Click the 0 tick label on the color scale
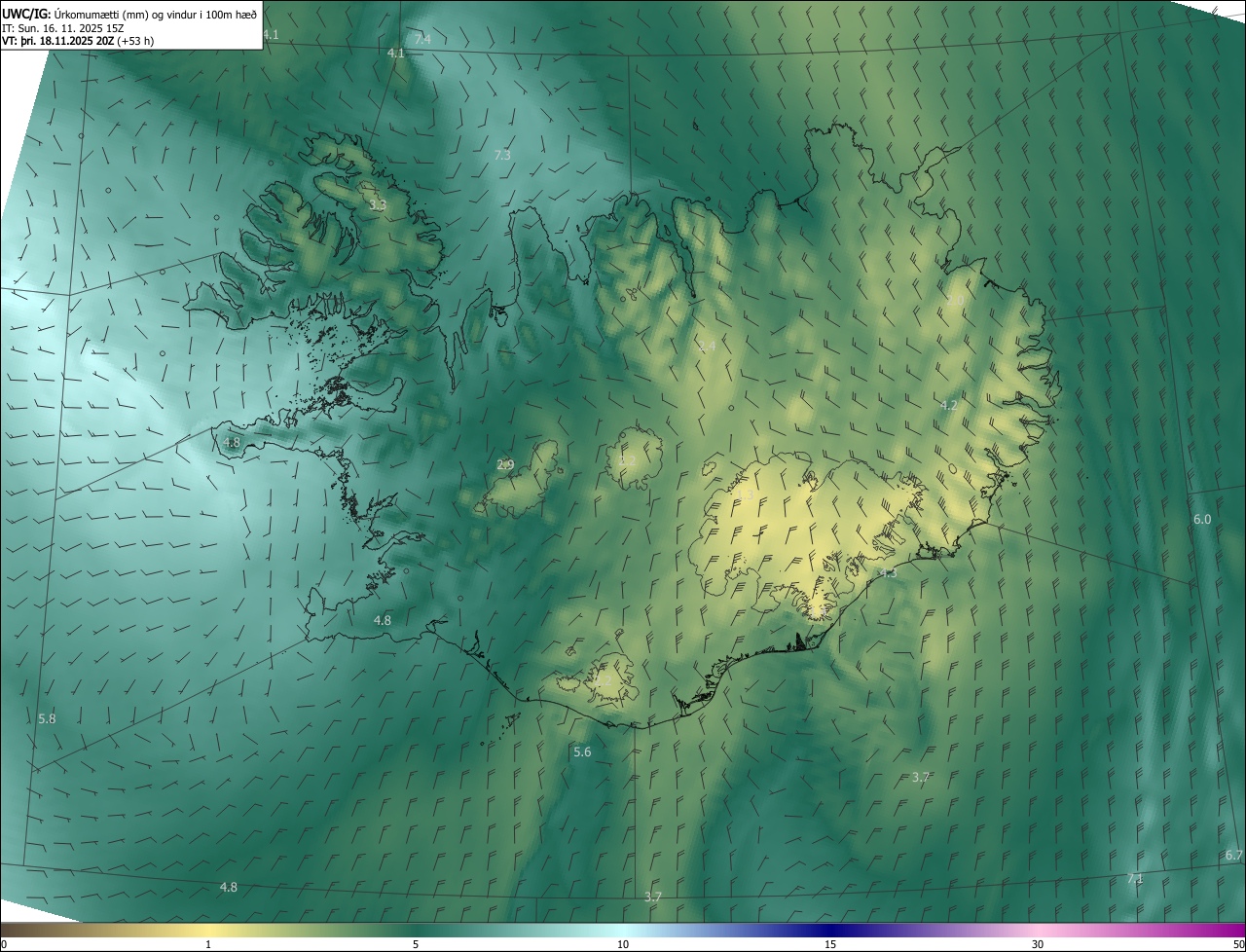The image size is (1246, 952). pos(4,944)
